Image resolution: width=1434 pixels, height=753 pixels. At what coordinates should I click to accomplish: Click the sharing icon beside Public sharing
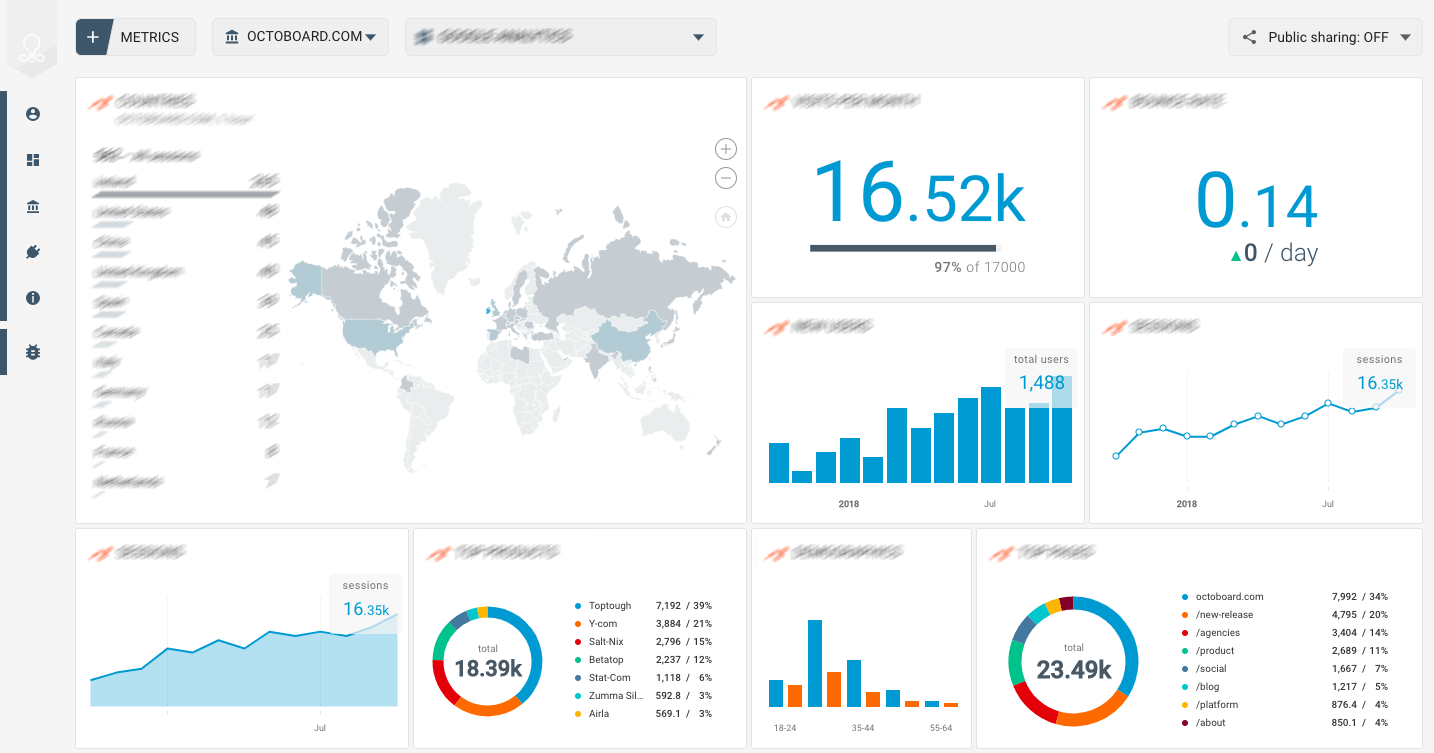1249,36
